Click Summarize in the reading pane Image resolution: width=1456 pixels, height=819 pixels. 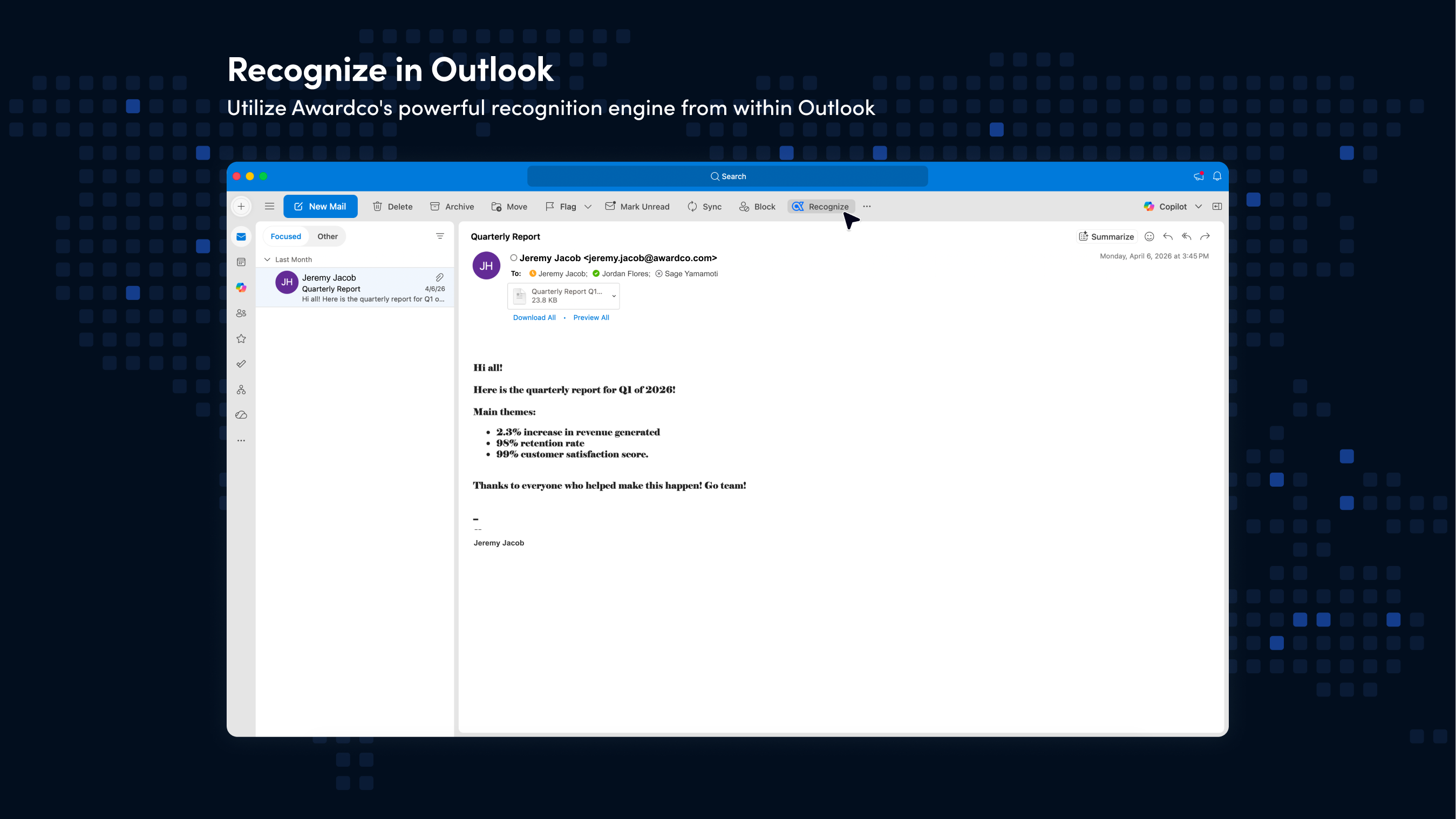click(x=1106, y=236)
